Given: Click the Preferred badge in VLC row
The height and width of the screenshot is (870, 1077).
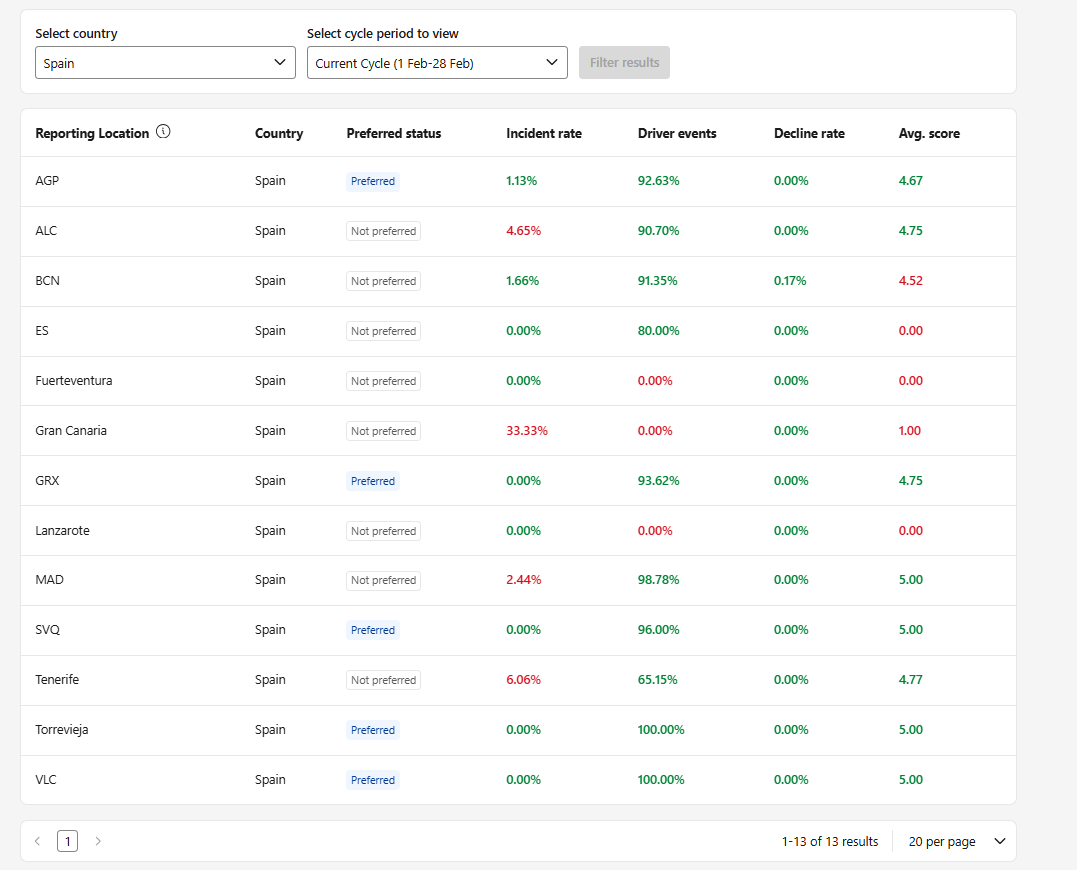Looking at the screenshot, I should pos(373,780).
